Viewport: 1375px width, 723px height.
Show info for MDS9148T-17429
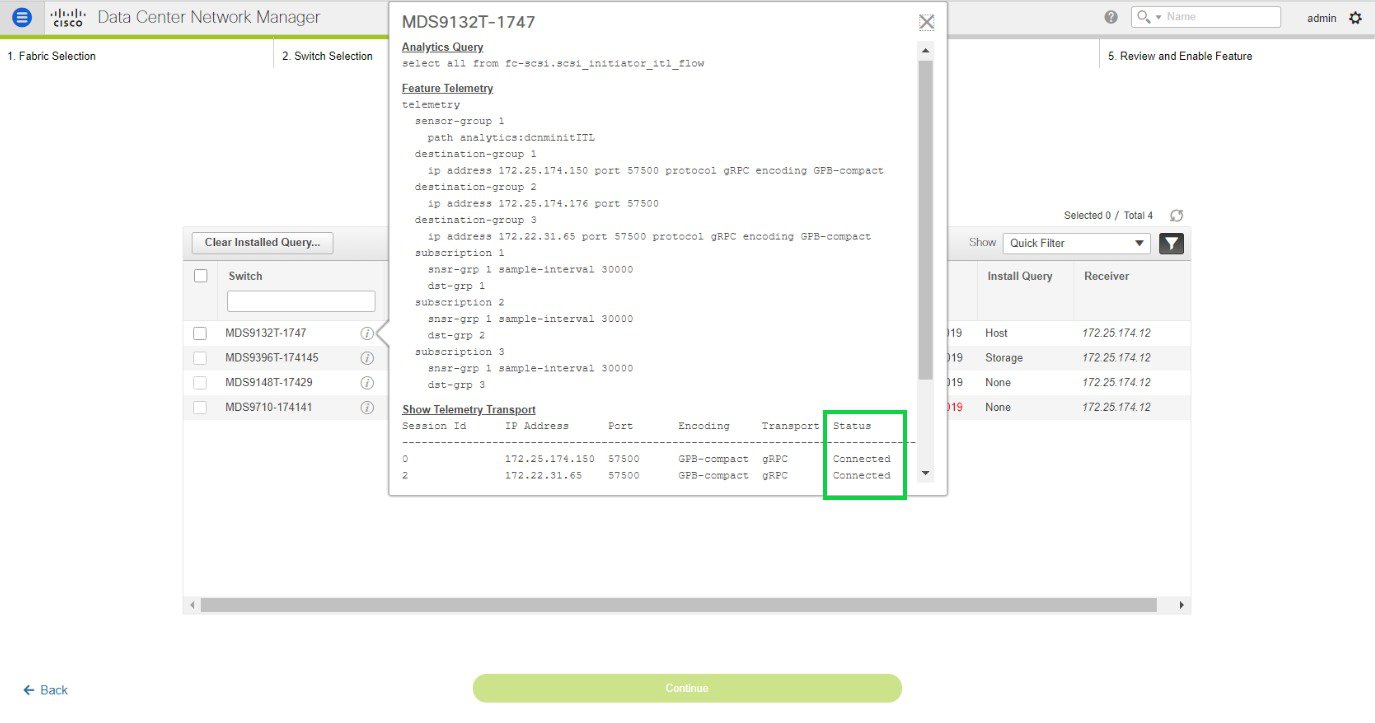click(x=367, y=383)
